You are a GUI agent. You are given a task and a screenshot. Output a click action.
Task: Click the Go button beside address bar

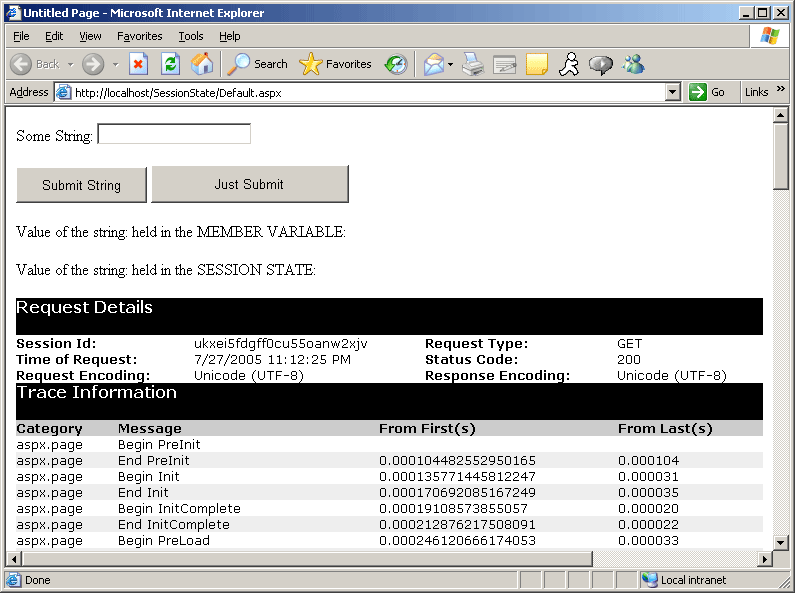708,92
